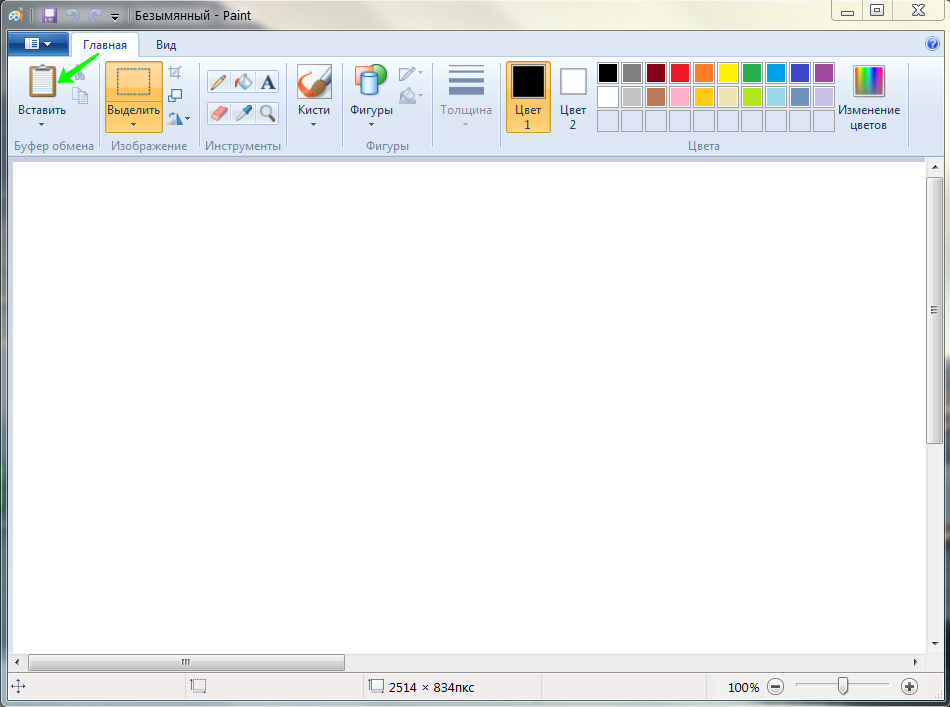Click the shape Fill bucket icon
950x707 pixels.
pyautogui.click(x=407, y=96)
